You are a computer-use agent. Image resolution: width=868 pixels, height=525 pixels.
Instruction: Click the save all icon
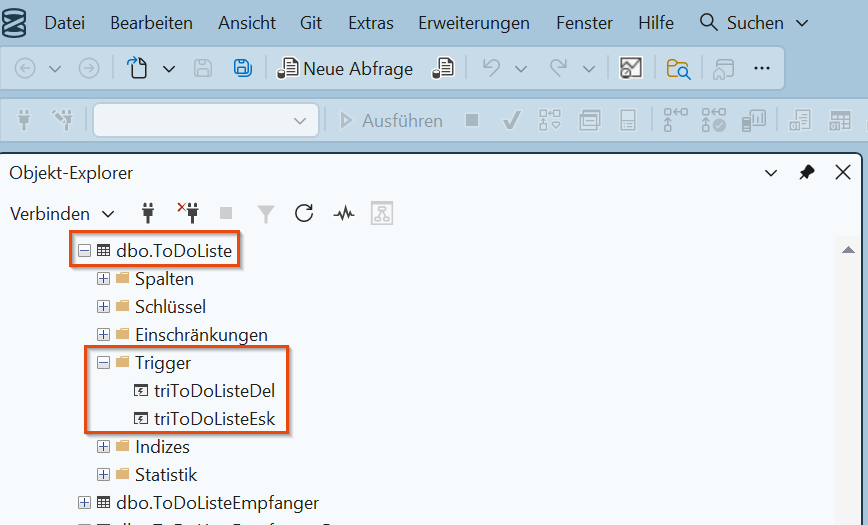(x=242, y=68)
